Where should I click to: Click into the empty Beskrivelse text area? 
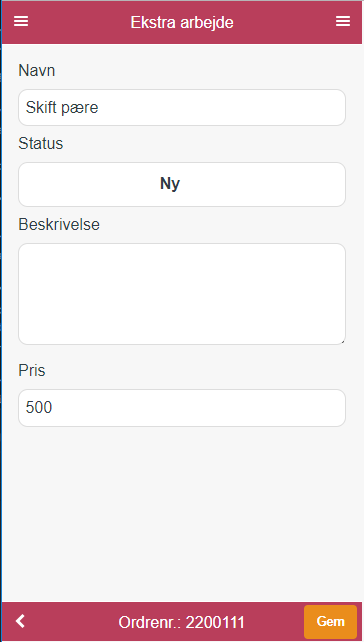[x=182, y=294]
